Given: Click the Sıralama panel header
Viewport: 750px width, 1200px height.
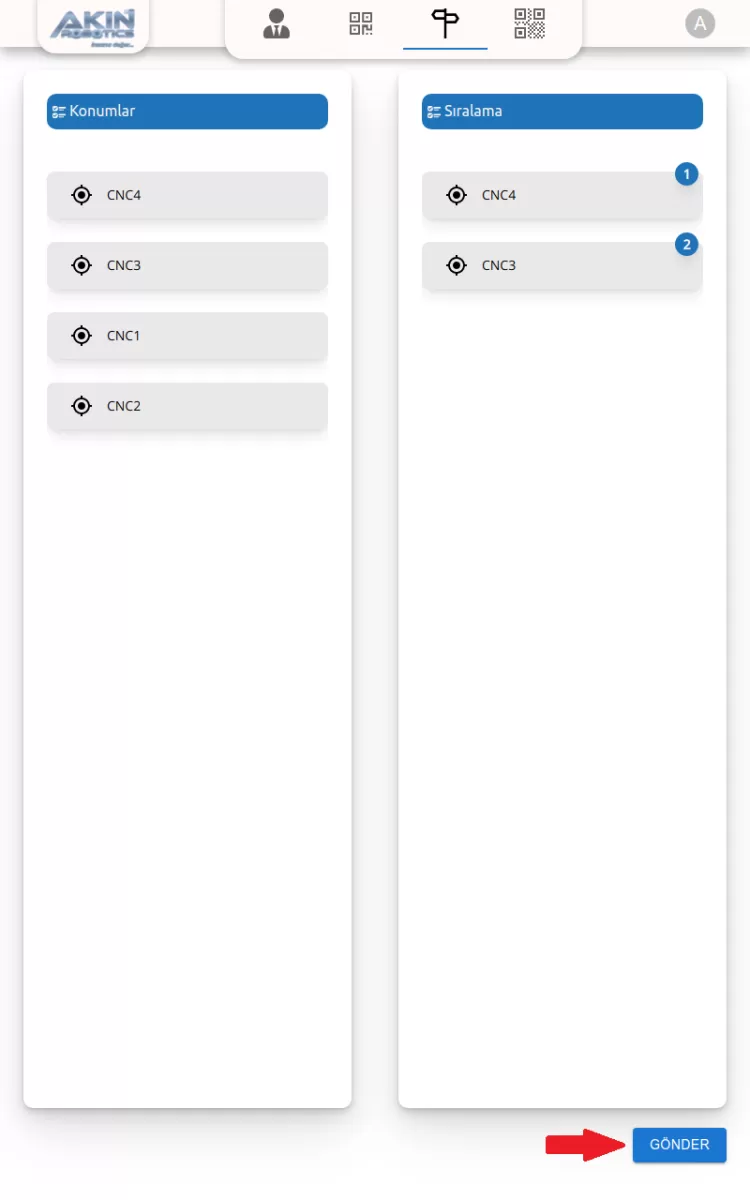Looking at the screenshot, I should tap(562, 111).
